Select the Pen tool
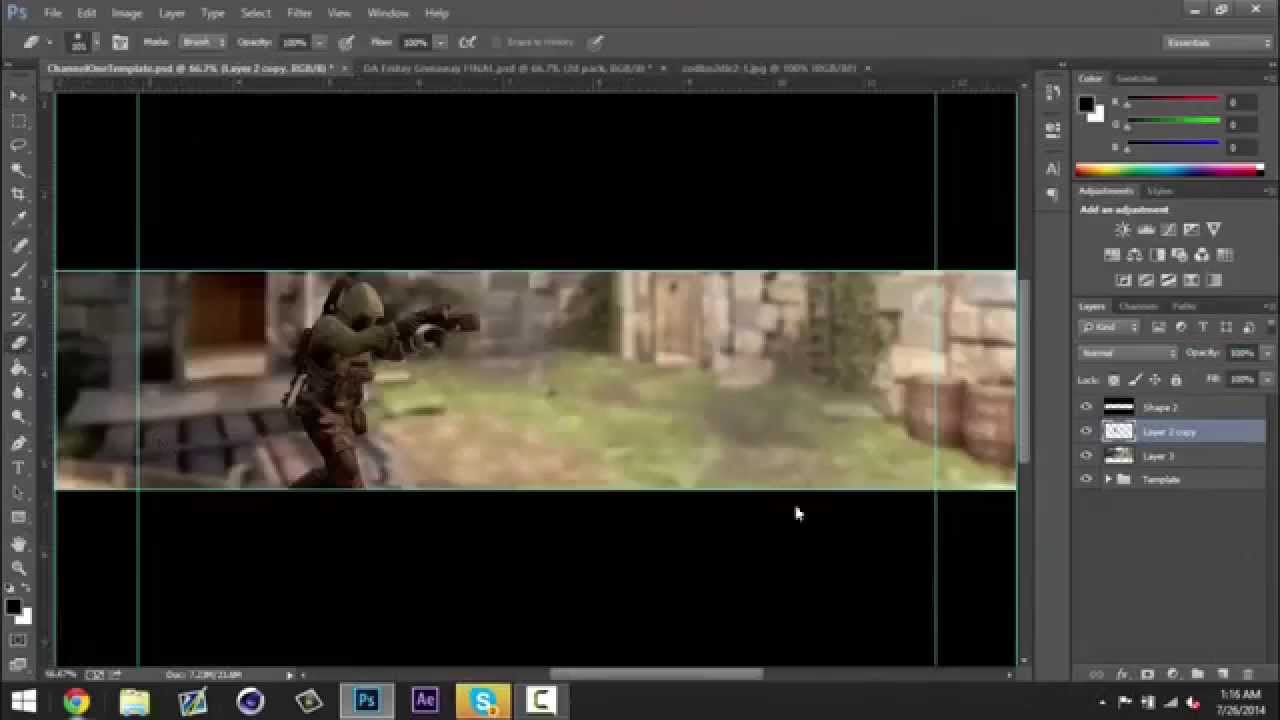The image size is (1280, 720). 18,443
